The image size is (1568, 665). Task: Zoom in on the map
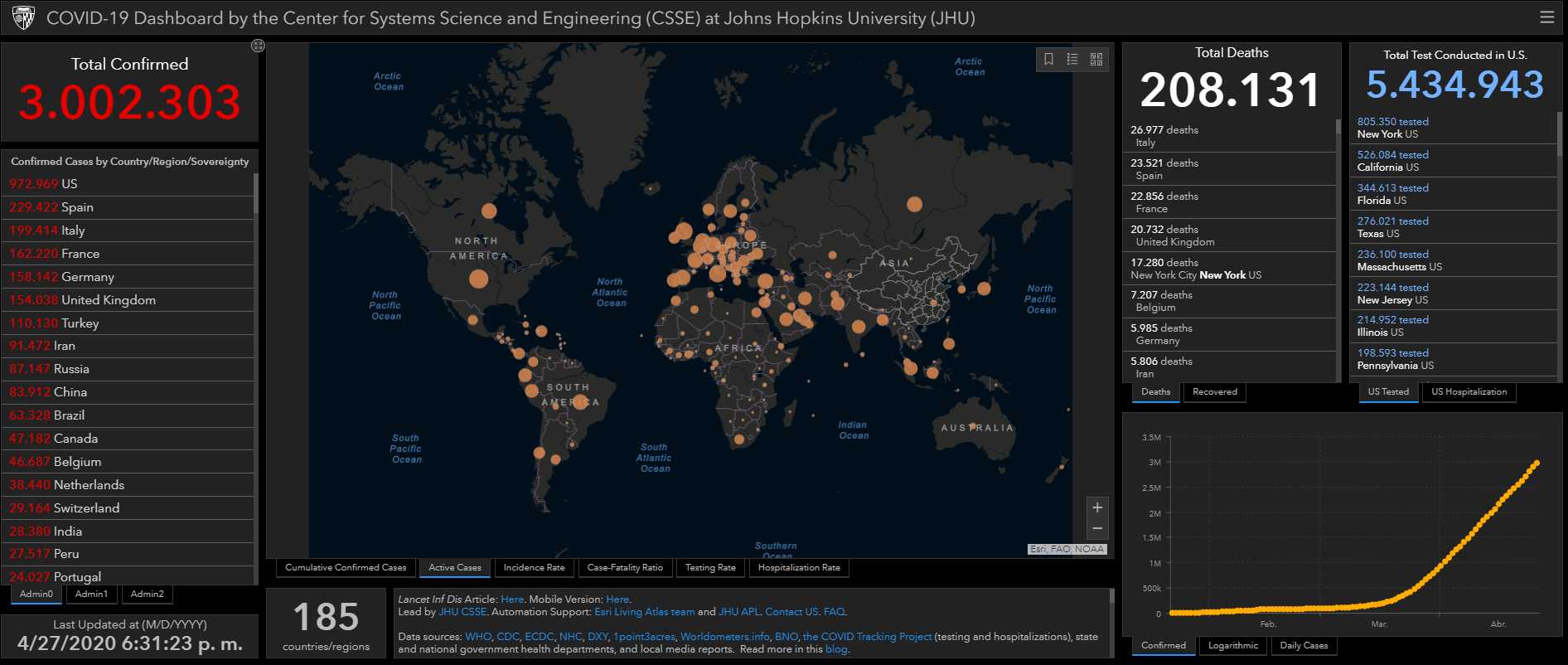tap(1097, 507)
